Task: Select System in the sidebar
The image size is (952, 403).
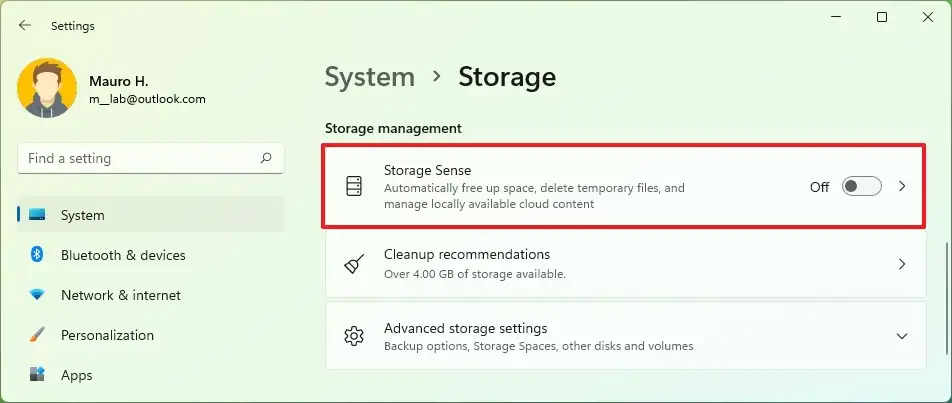Action: tap(151, 215)
